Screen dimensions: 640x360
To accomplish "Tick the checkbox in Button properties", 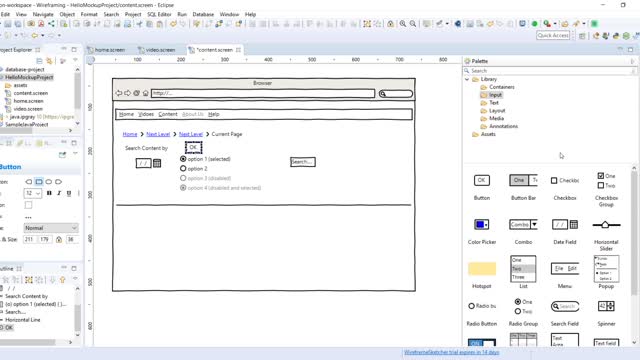I will (28, 205).
